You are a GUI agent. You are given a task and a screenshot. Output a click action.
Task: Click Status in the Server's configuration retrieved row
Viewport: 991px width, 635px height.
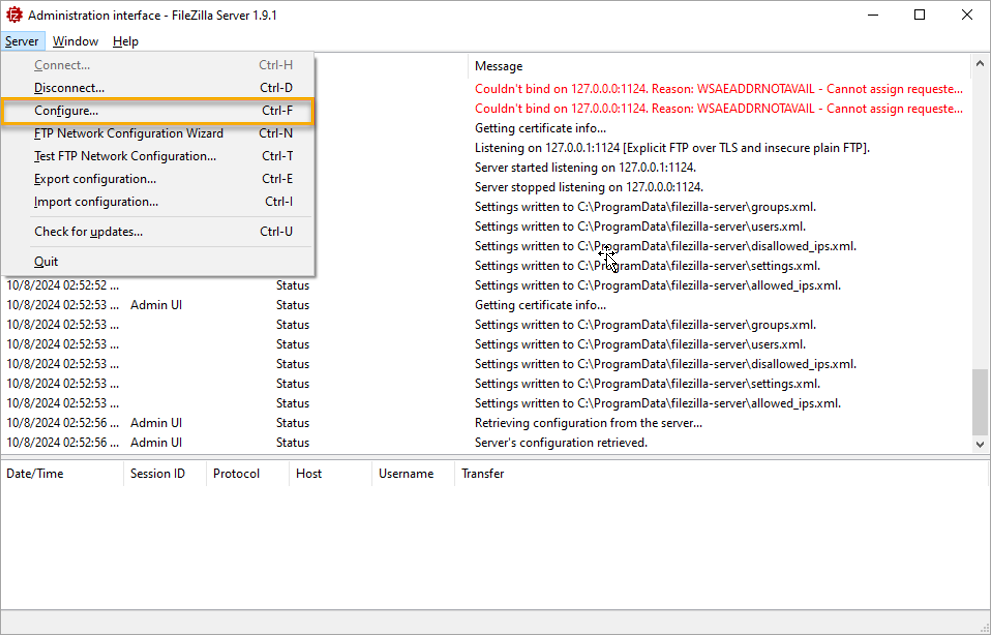pyautogui.click(x=293, y=442)
